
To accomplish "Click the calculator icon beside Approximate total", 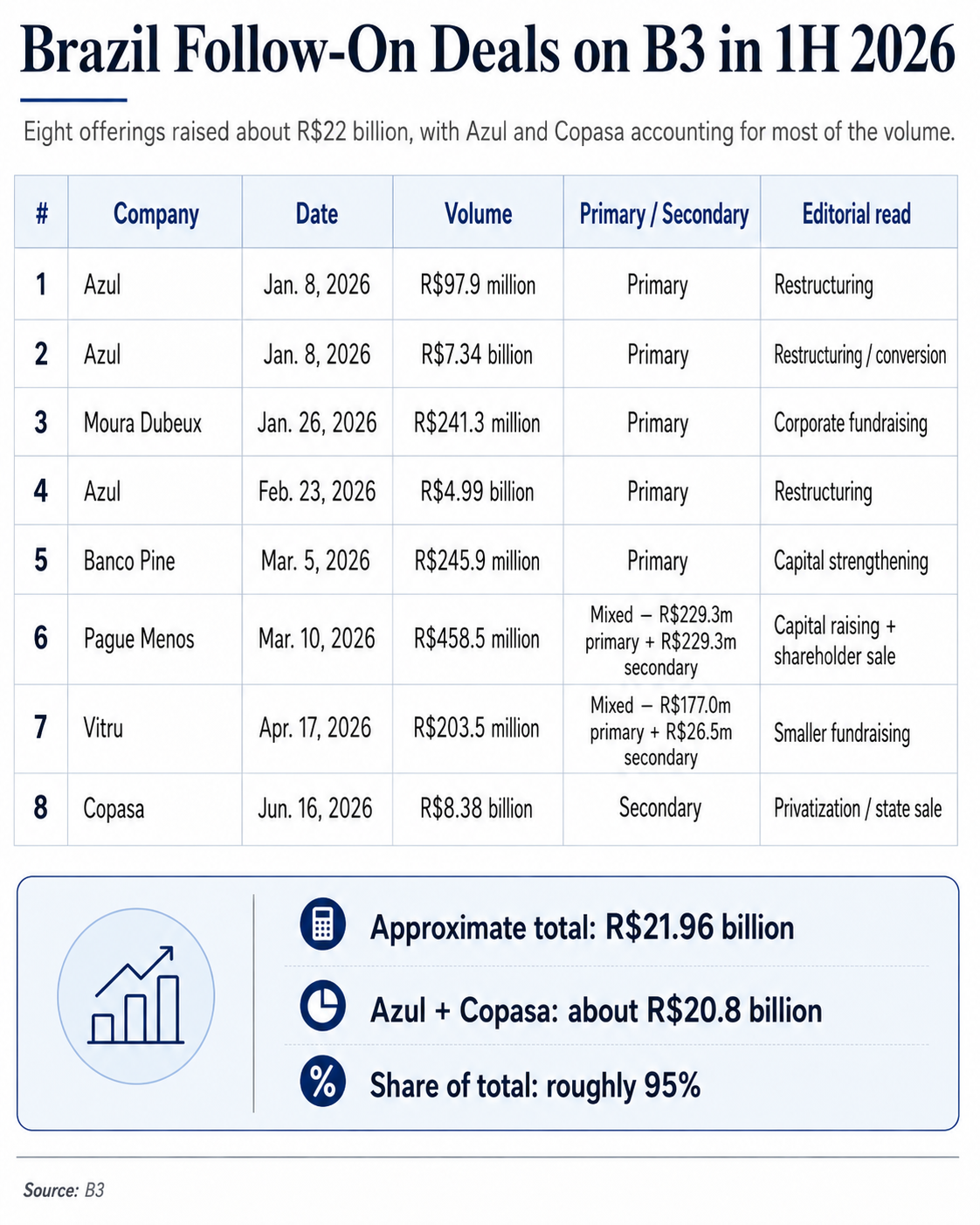I will [x=323, y=925].
